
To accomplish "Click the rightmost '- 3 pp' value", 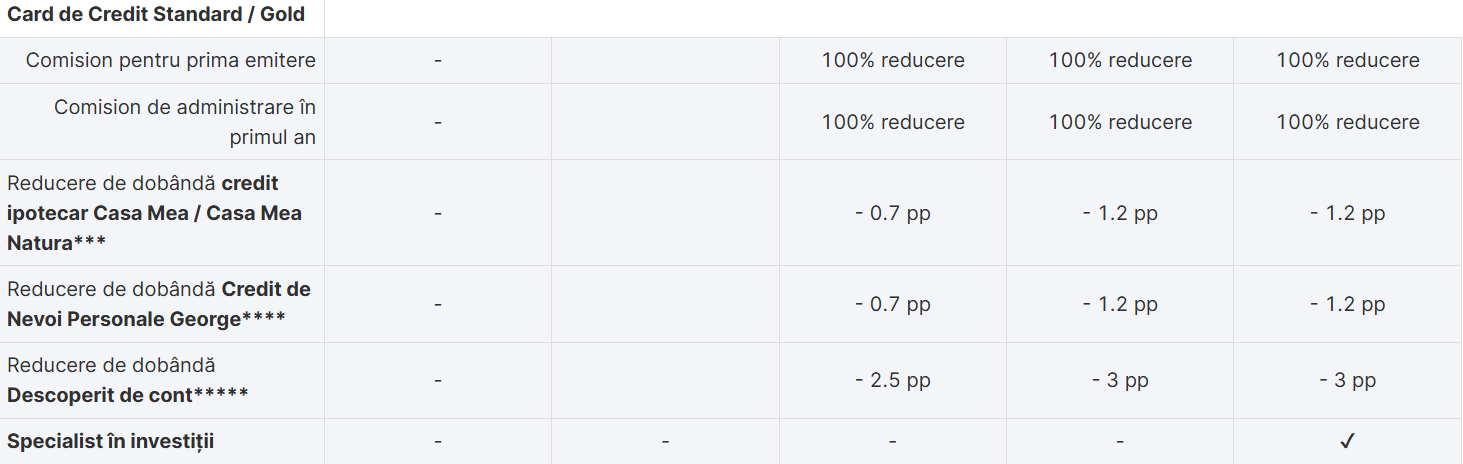I will click(x=1347, y=380).
